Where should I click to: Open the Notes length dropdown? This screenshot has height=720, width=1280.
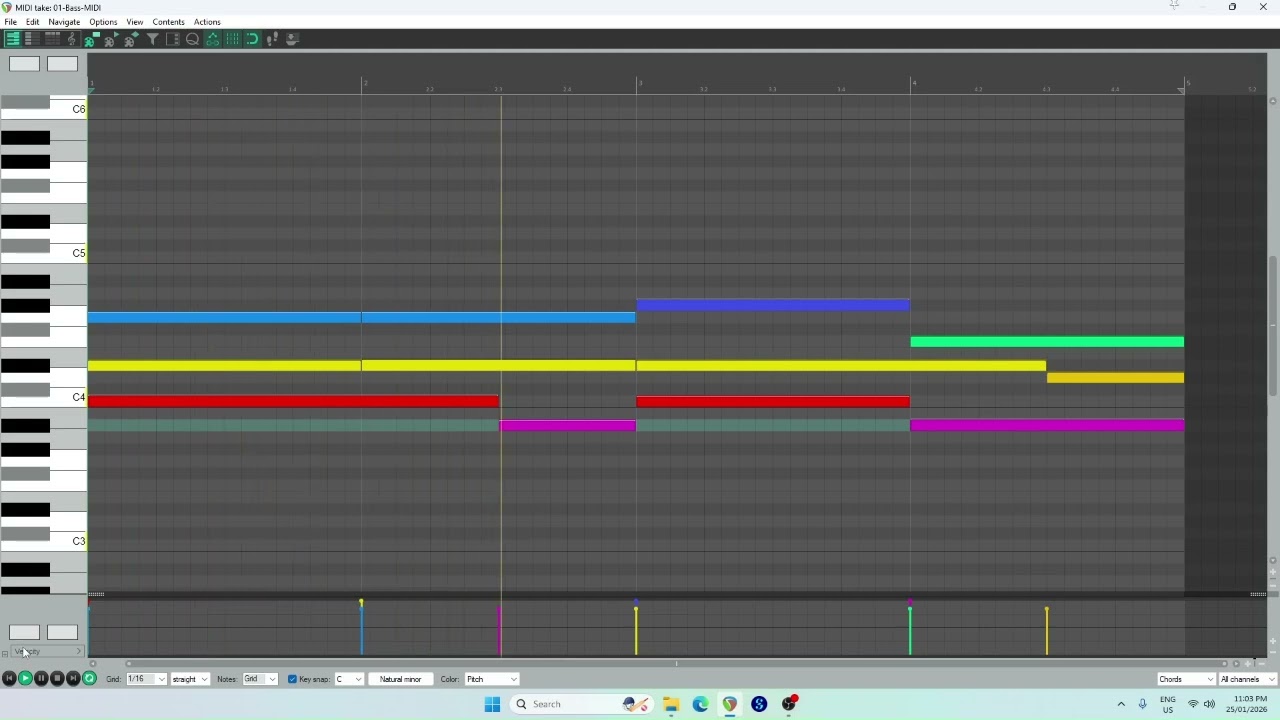coord(259,679)
